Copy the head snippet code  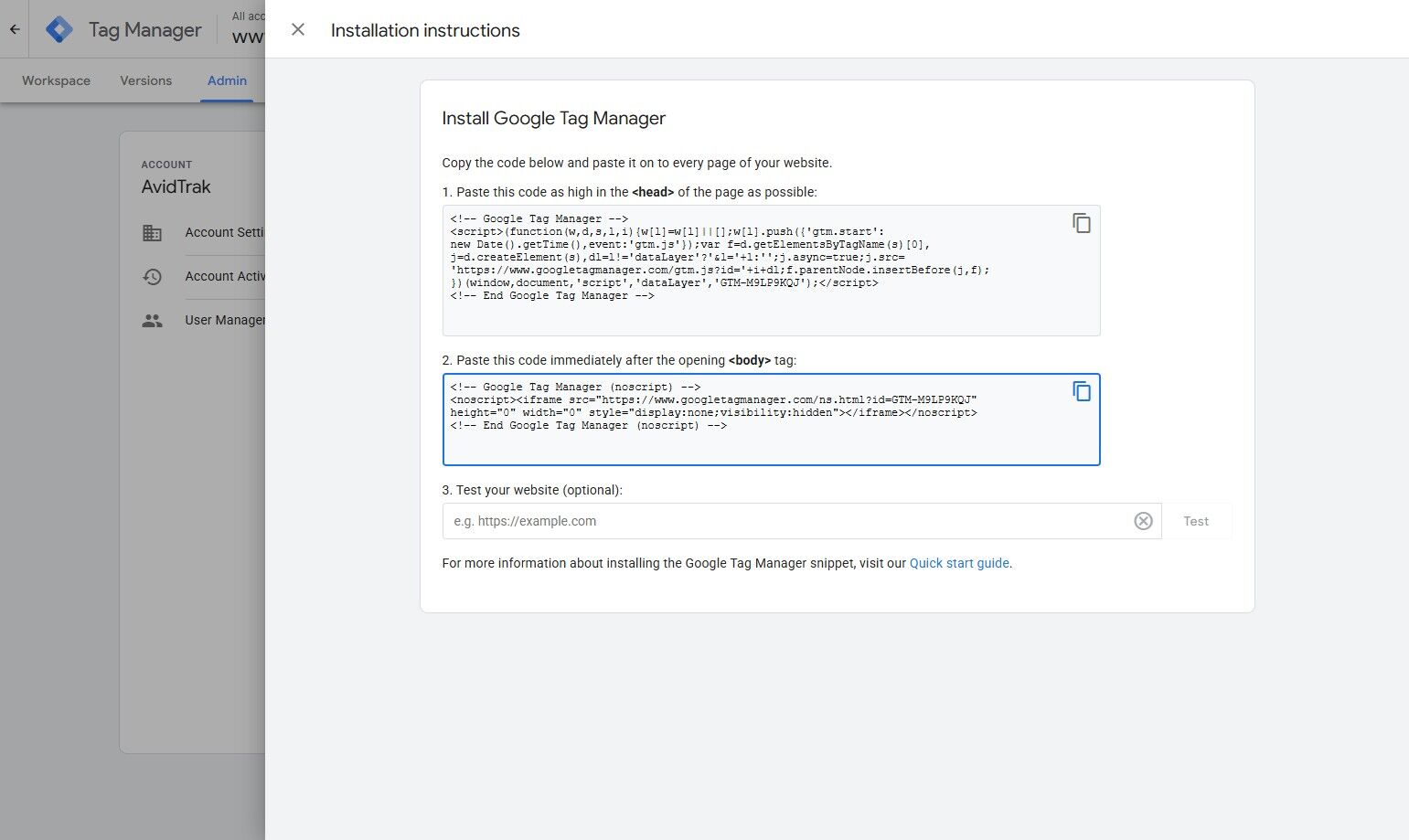click(x=1083, y=222)
